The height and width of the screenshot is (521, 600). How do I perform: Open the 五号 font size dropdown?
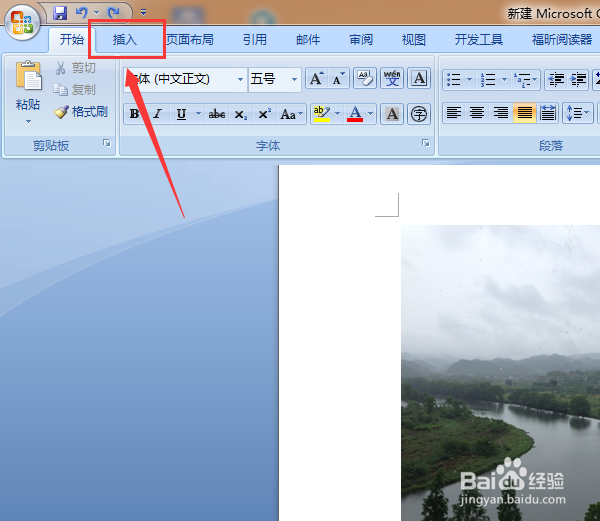tap(294, 79)
